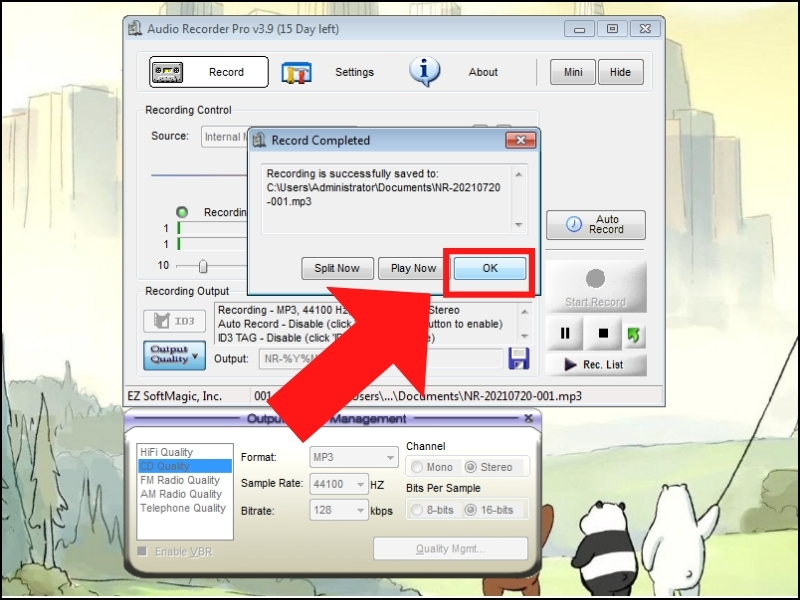Dismiss the Record Completed dialog with OK
800x600 pixels.
[x=489, y=268]
